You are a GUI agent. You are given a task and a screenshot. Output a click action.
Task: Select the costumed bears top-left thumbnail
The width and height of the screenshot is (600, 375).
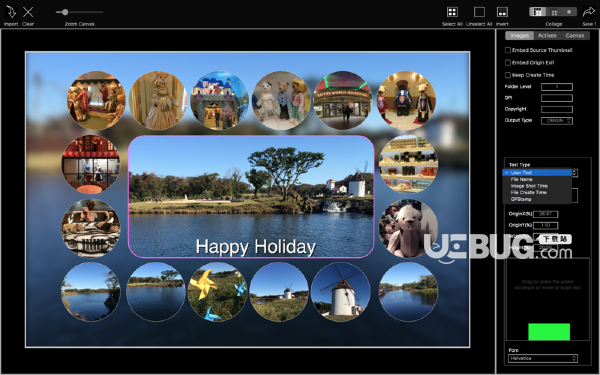[96, 100]
